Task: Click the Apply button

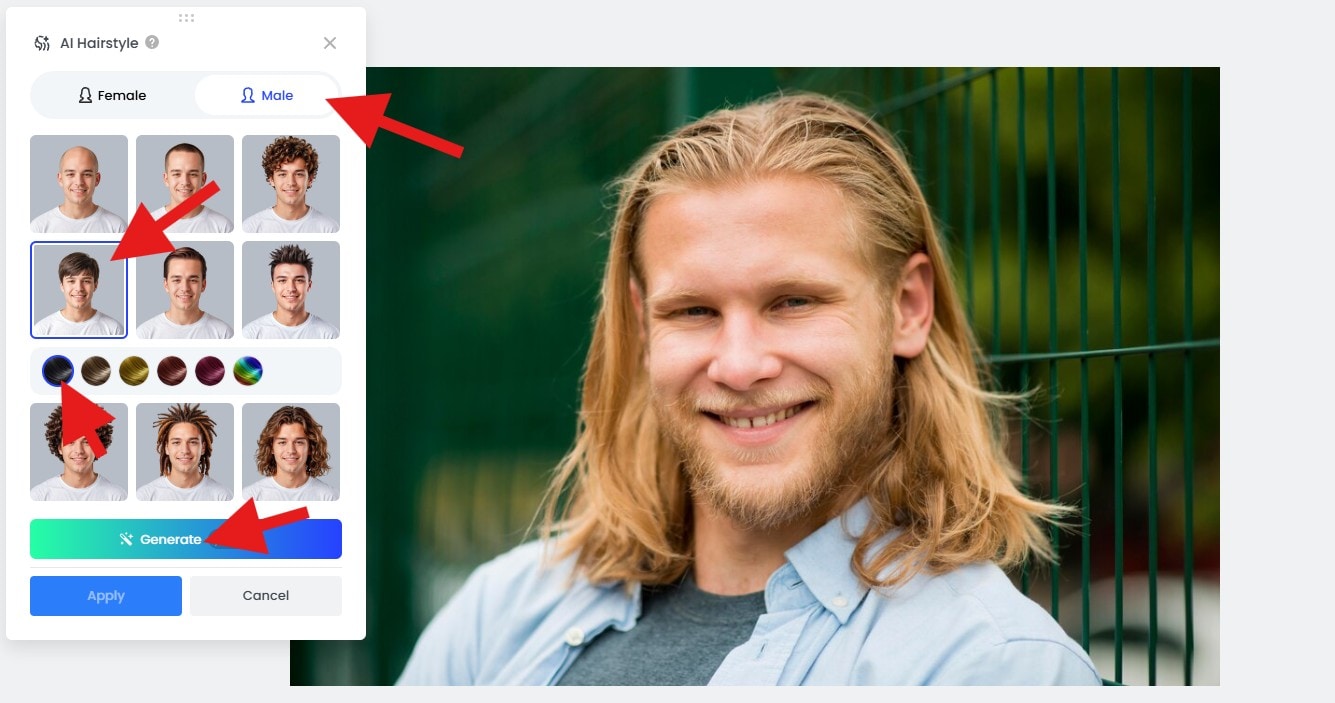Action: (106, 596)
